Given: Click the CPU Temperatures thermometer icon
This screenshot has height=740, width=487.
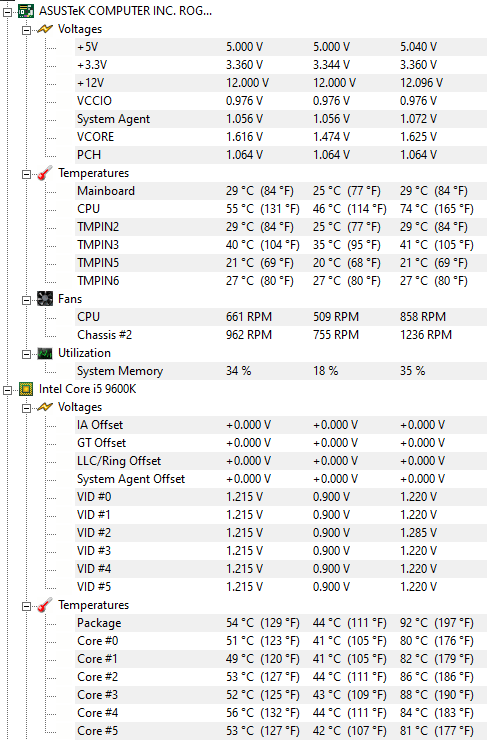Looking at the screenshot, I should click(45, 605).
